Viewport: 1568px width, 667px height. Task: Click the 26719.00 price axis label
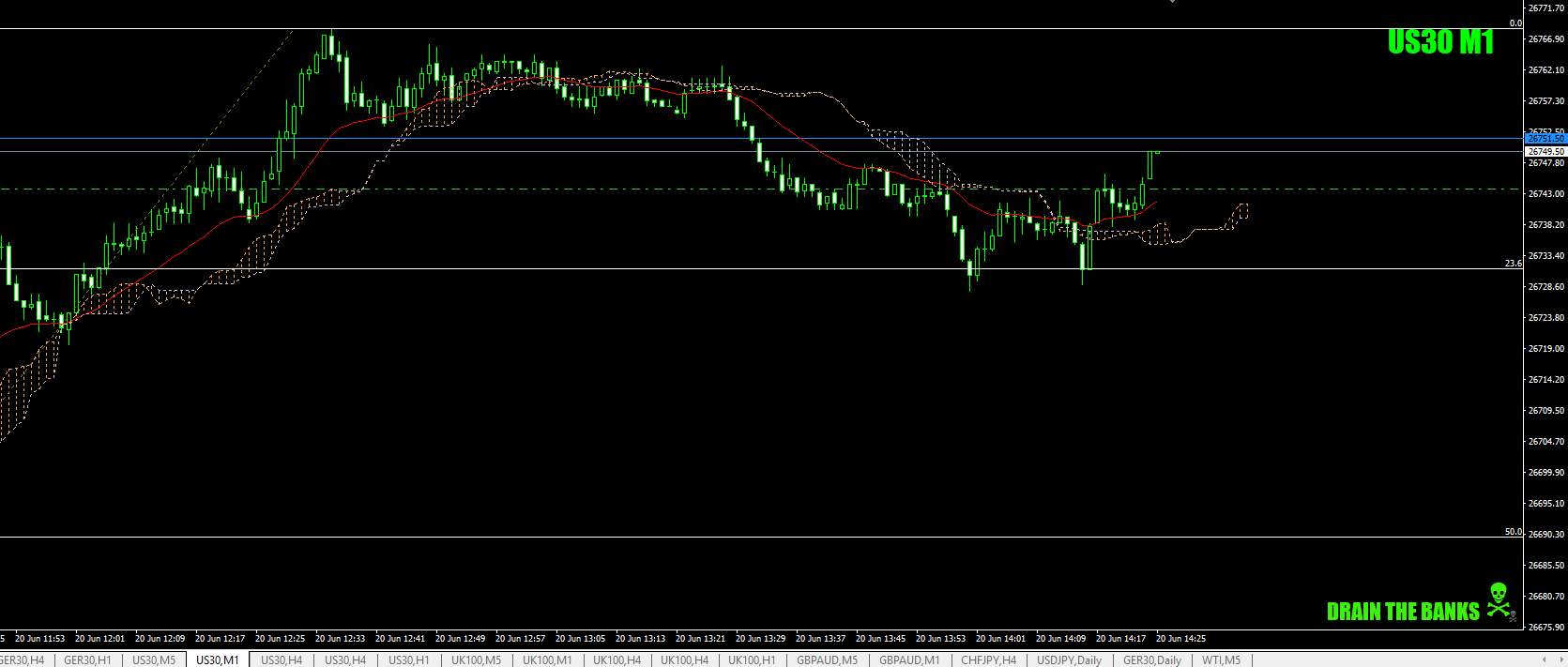(1546, 349)
